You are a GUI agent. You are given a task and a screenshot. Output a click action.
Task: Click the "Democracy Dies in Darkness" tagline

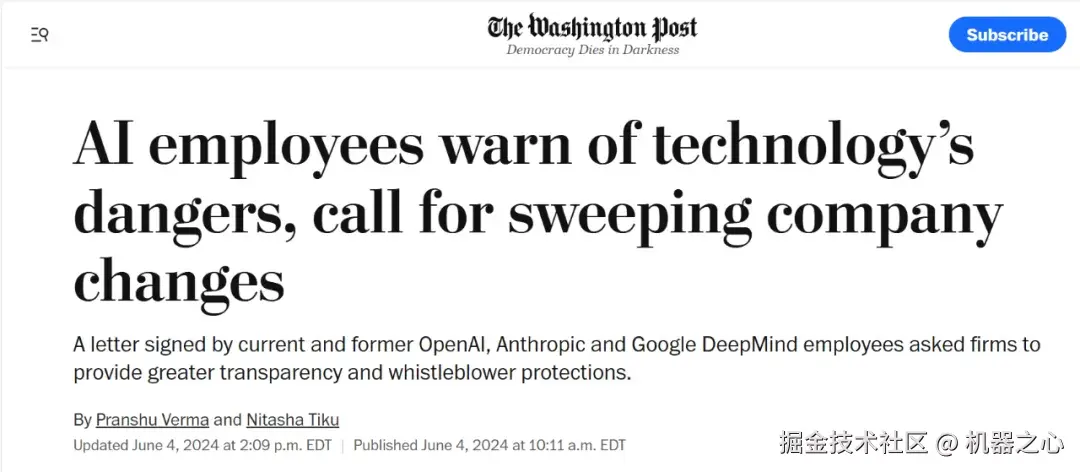pyautogui.click(x=592, y=50)
